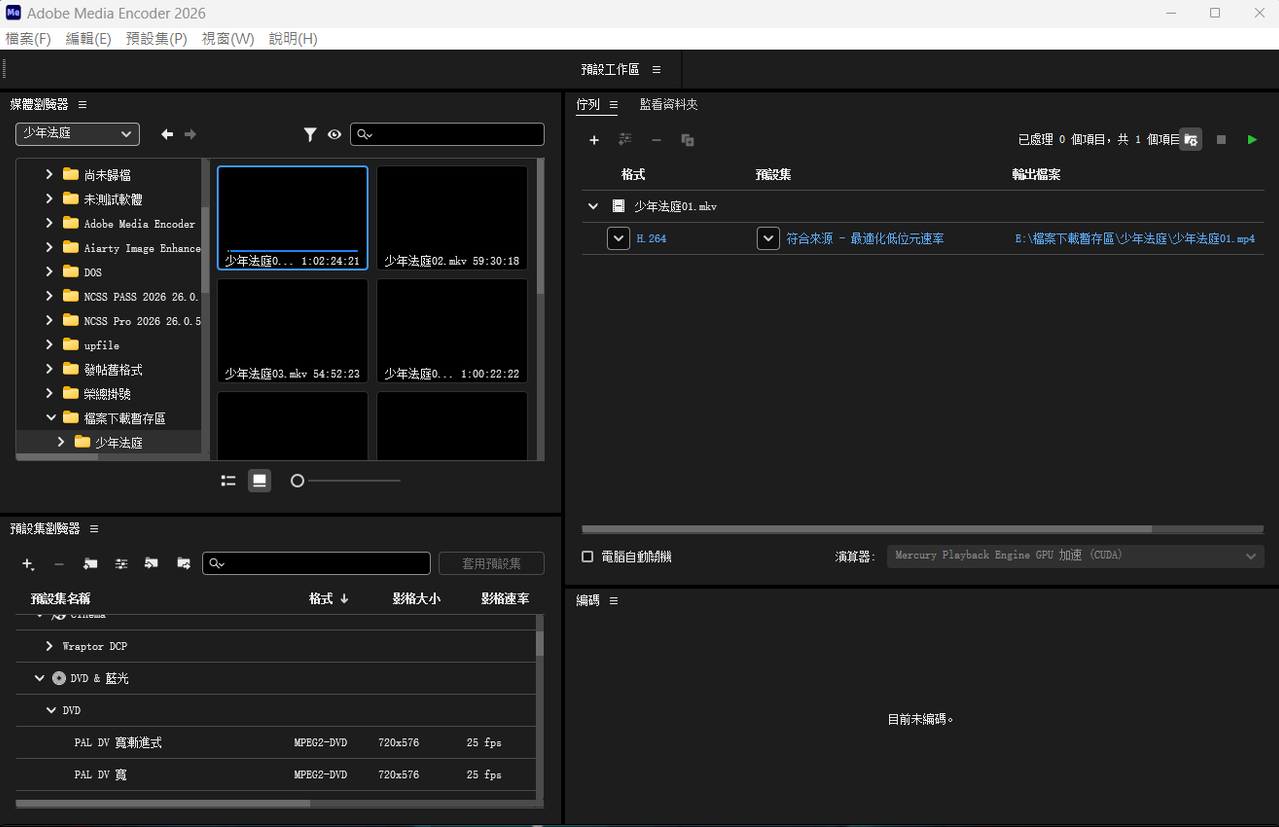Start the queue with the green play button
The height and width of the screenshot is (827, 1279).
coord(1252,140)
